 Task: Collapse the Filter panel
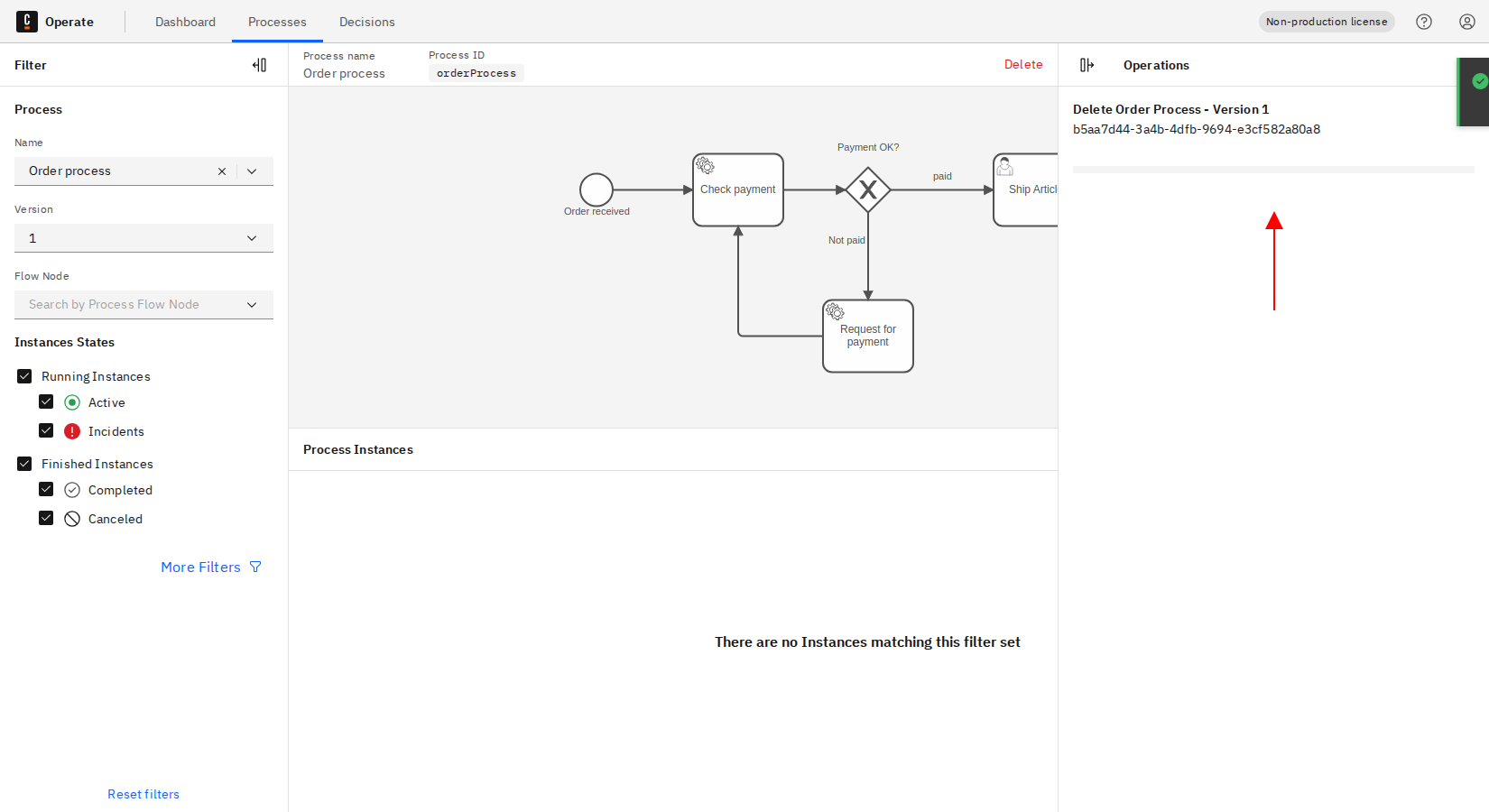(x=259, y=65)
